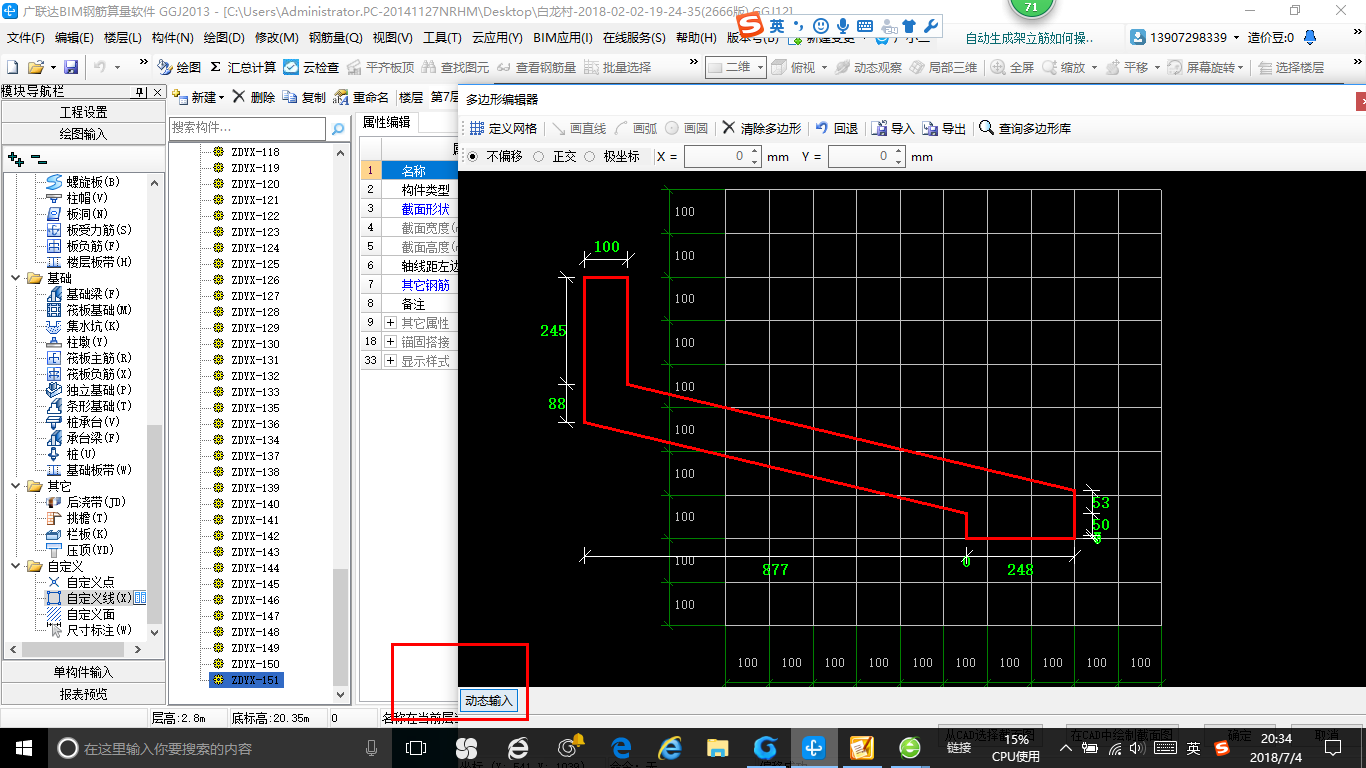Open the 钢筋量(Q) menu

point(336,37)
